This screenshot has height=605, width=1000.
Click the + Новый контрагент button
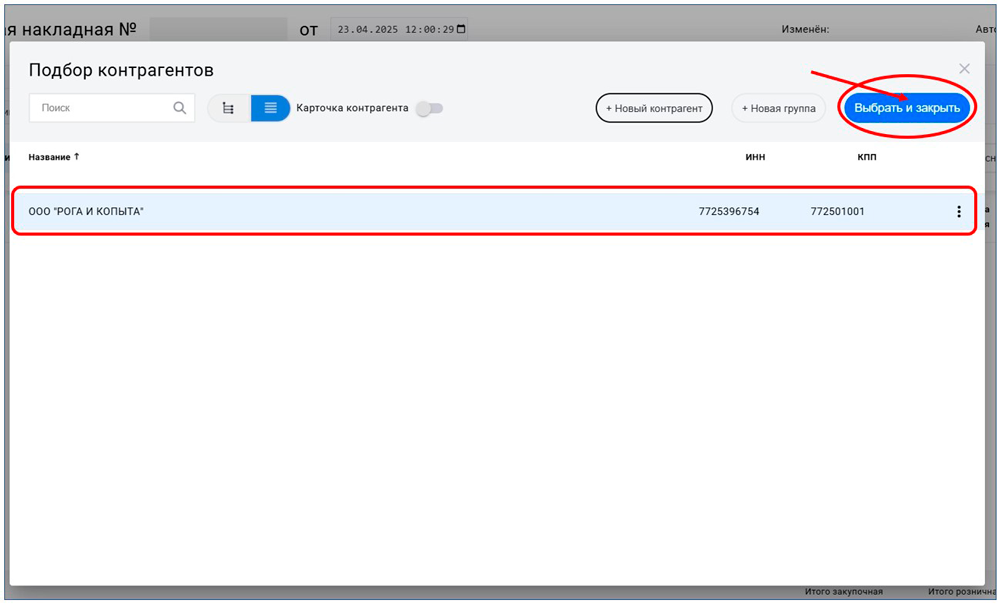(x=654, y=108)
